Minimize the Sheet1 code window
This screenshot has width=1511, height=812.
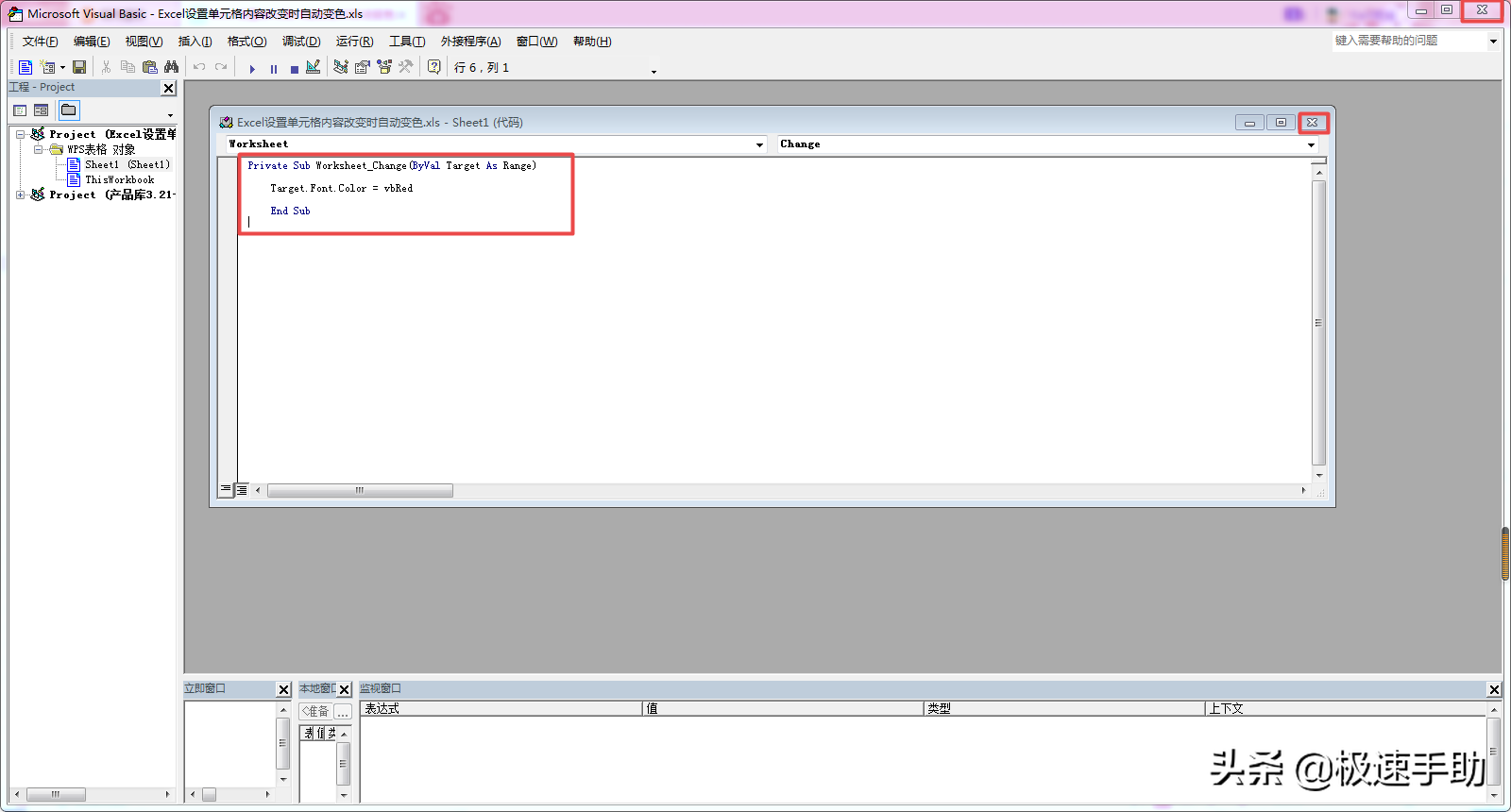click(x=1249, y=123)
